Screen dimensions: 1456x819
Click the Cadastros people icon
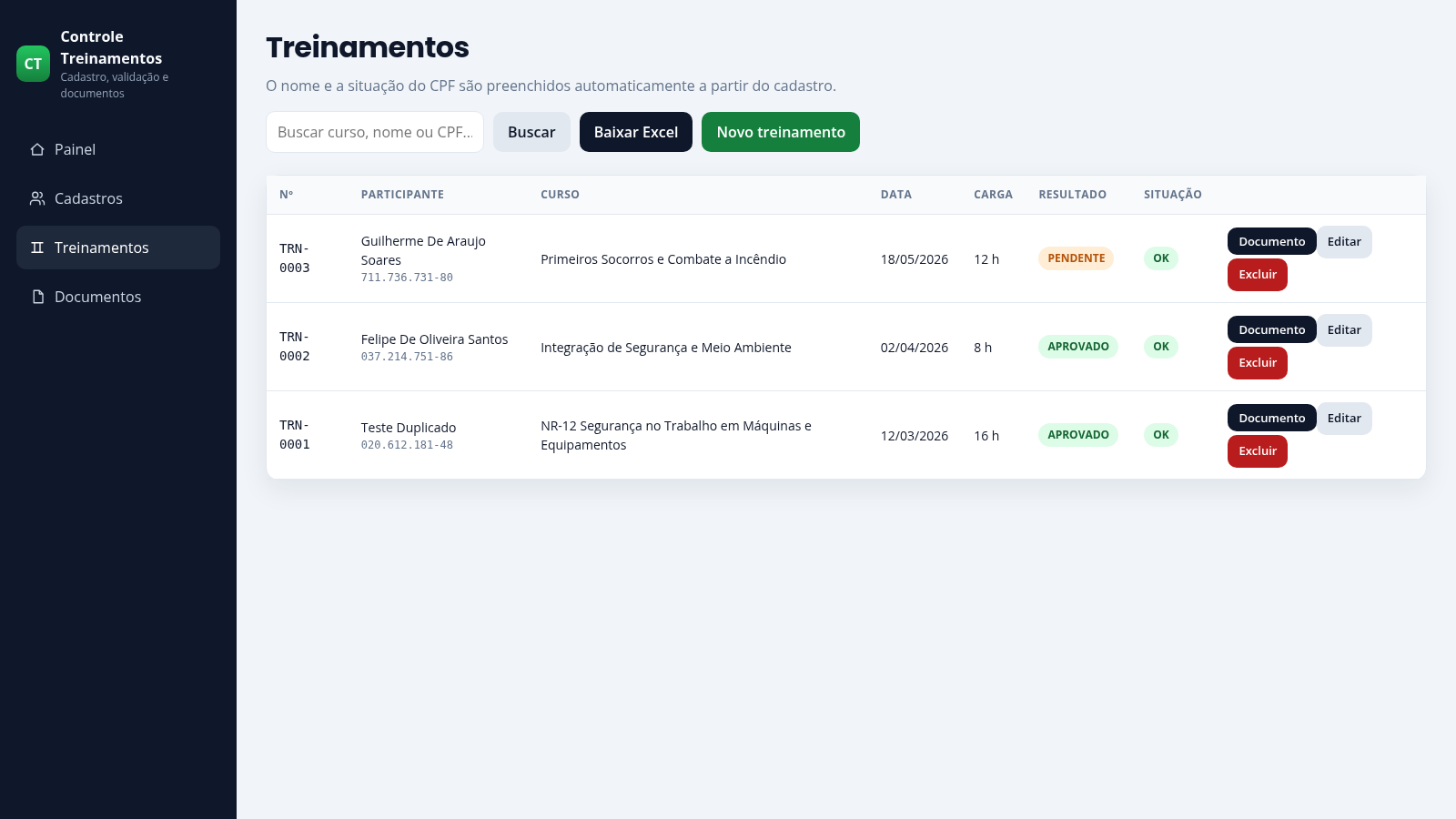pos(37,198)
